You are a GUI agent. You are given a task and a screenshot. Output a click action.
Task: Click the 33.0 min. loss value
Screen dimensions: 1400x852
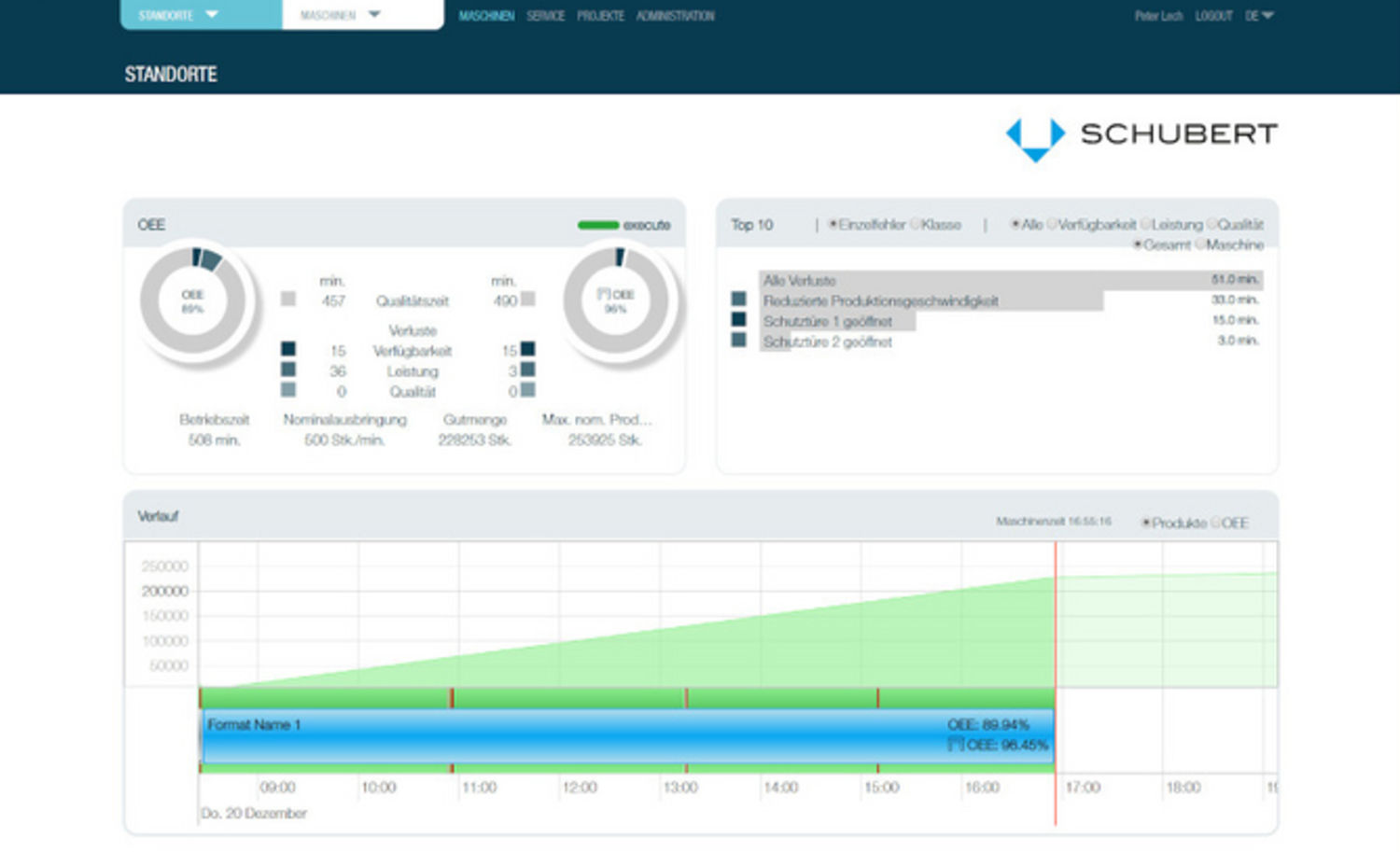(1236, 300)
